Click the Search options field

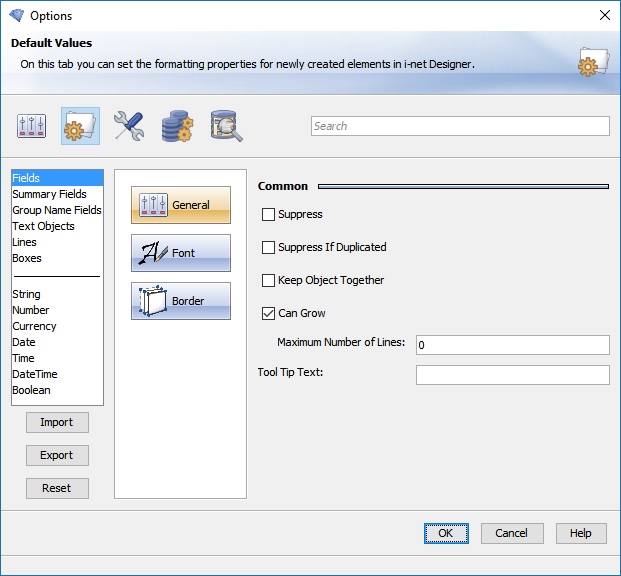[x=460, y=126]
